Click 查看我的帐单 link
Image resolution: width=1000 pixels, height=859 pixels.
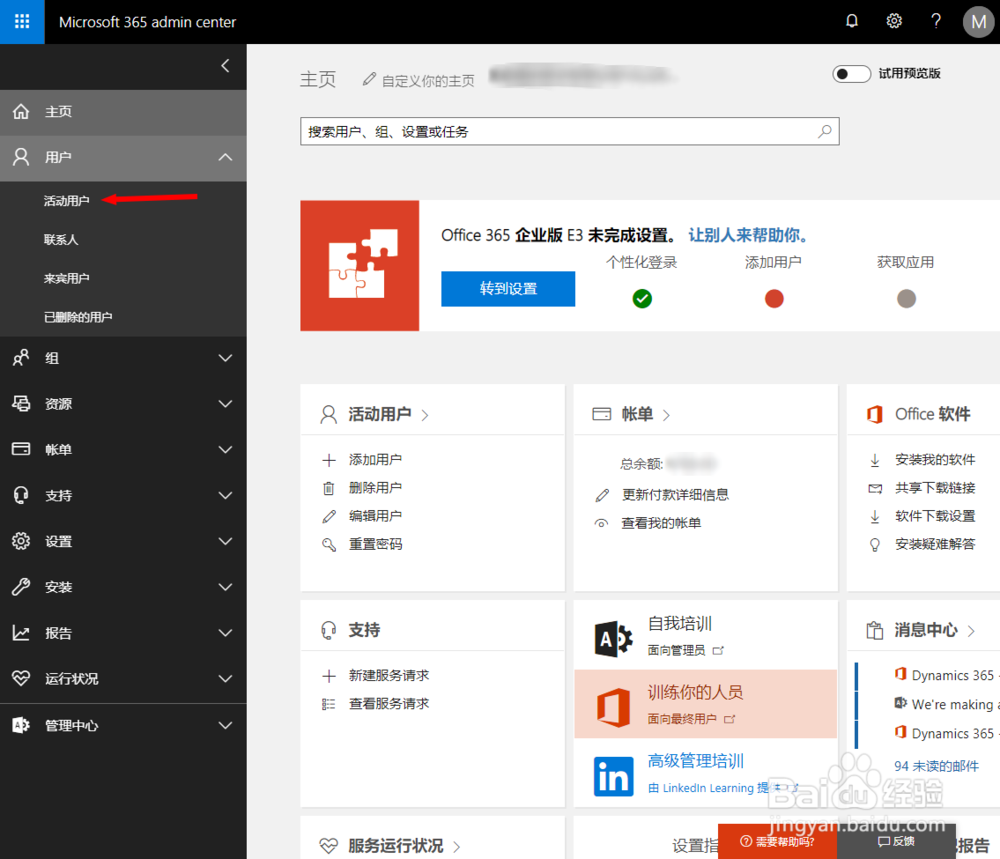coord(661,523)
